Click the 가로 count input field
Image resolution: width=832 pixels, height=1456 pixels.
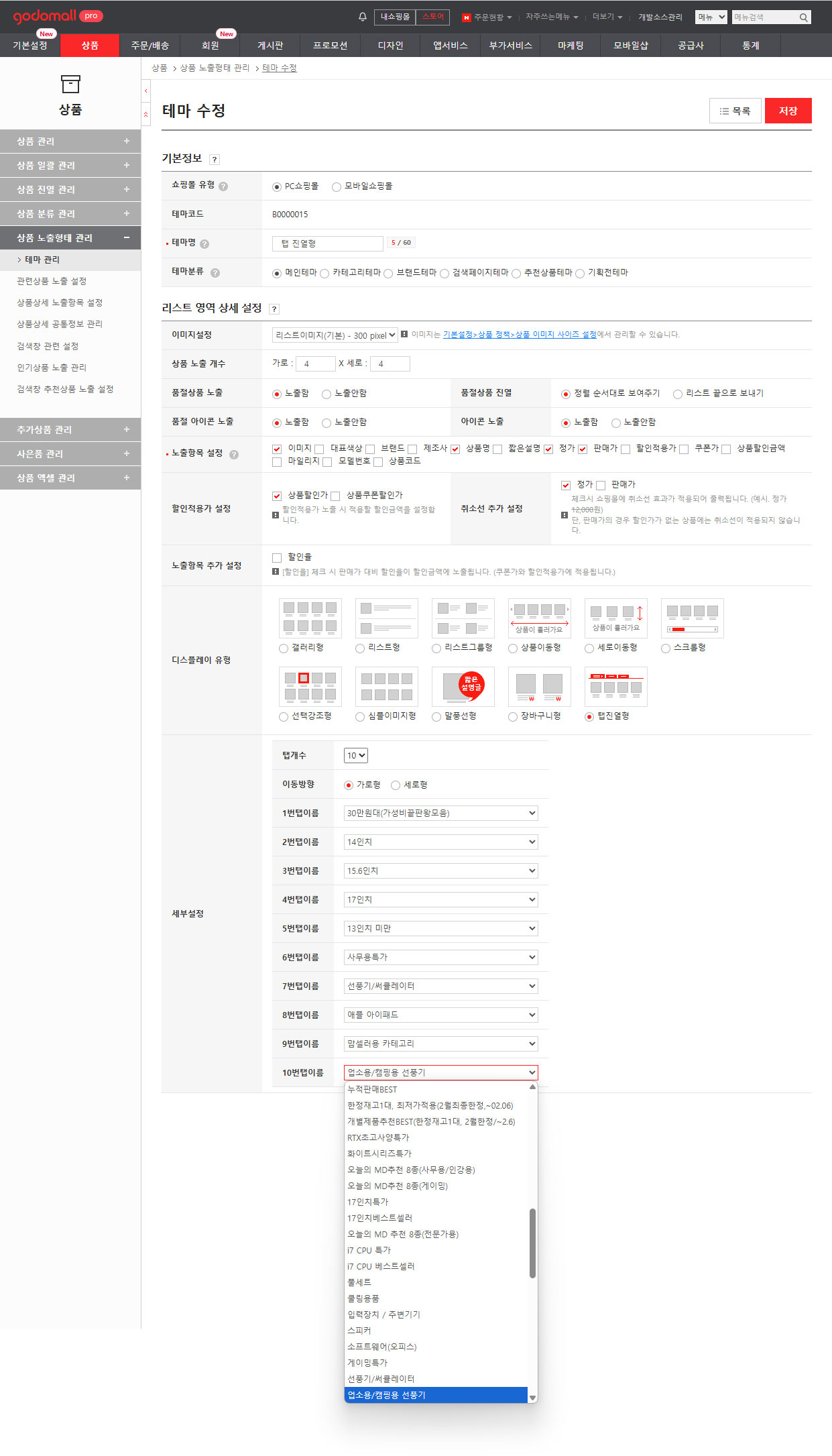click(315, 364)
